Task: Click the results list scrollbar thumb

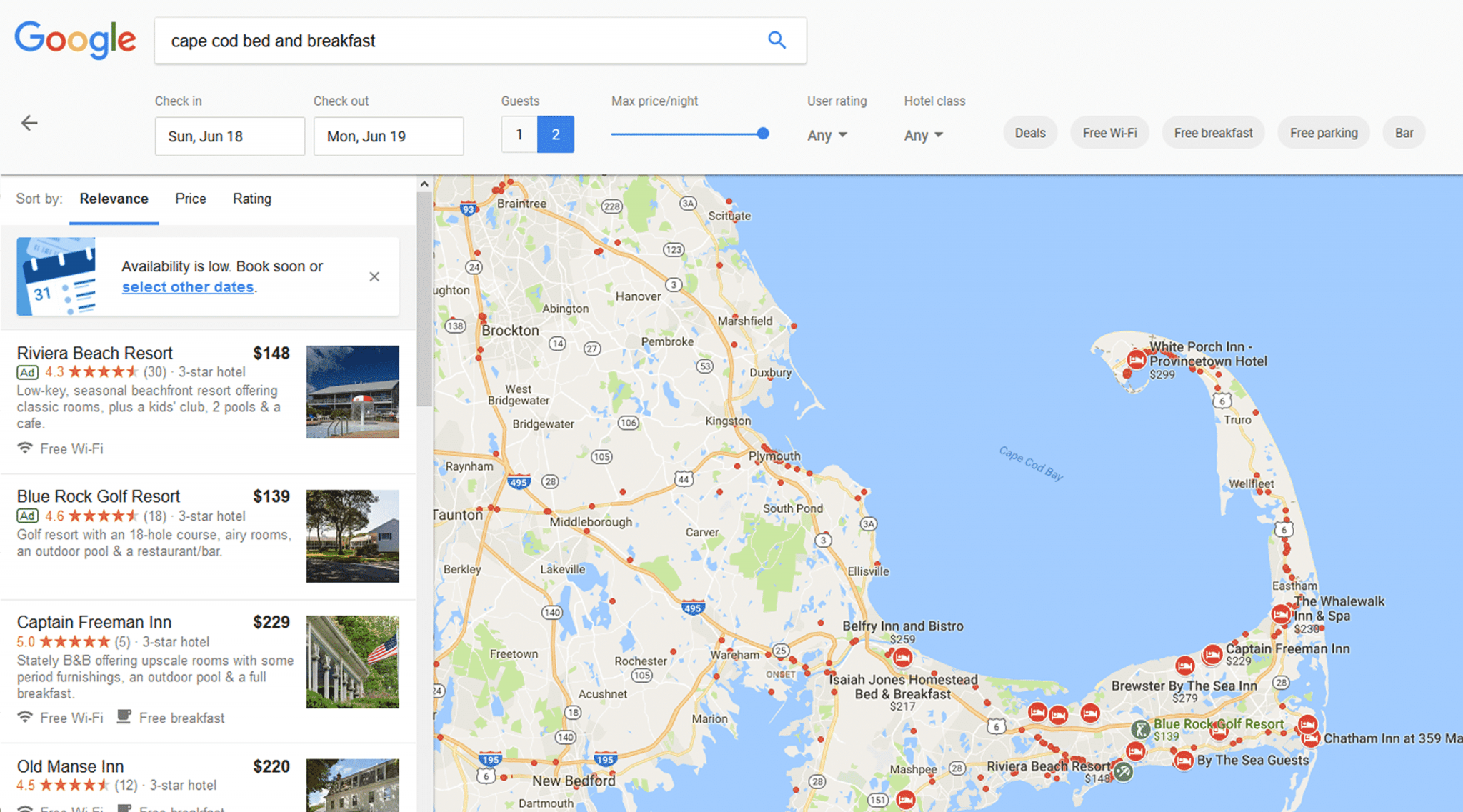Action: pos(424,299)
